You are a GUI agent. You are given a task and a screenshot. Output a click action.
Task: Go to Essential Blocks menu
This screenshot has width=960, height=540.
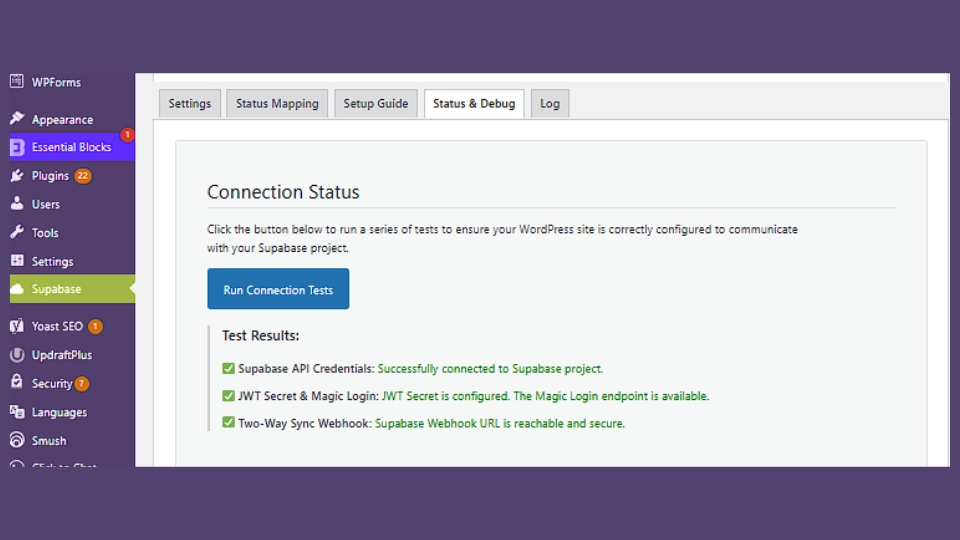click(x=72, y=147)
